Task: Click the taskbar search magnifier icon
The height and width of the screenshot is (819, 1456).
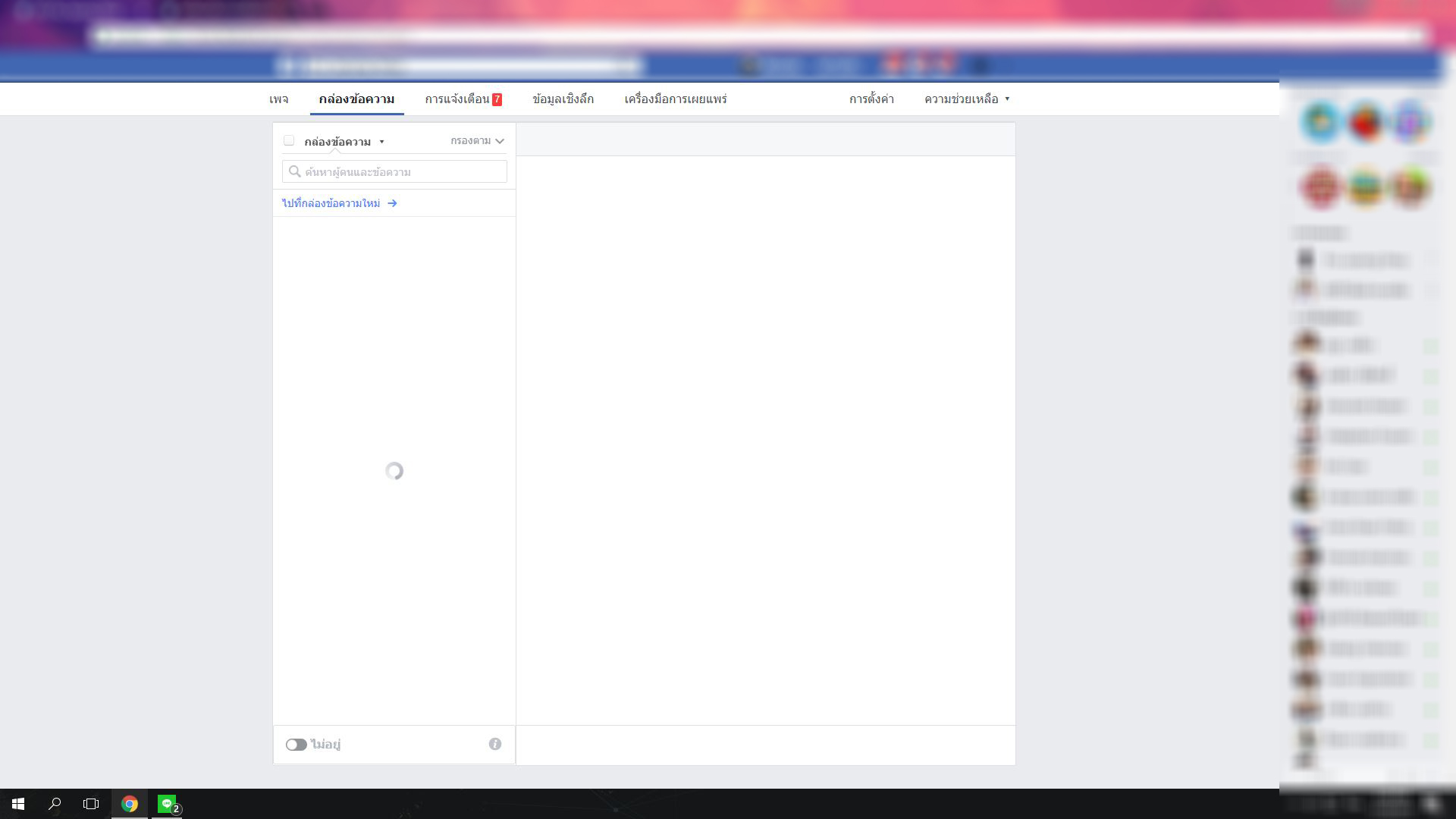Action: (55, 804)
